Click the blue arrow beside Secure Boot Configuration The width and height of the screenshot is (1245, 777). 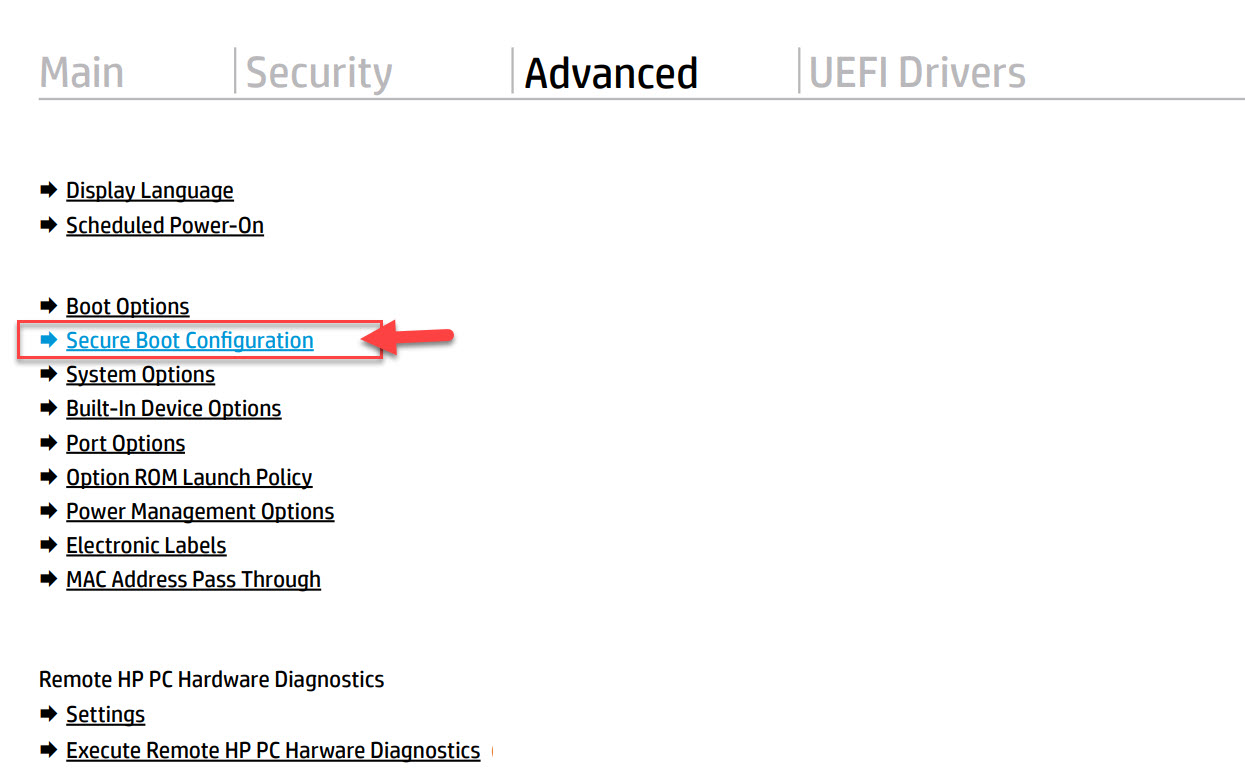pyautogui.click(x=48, y=340)
